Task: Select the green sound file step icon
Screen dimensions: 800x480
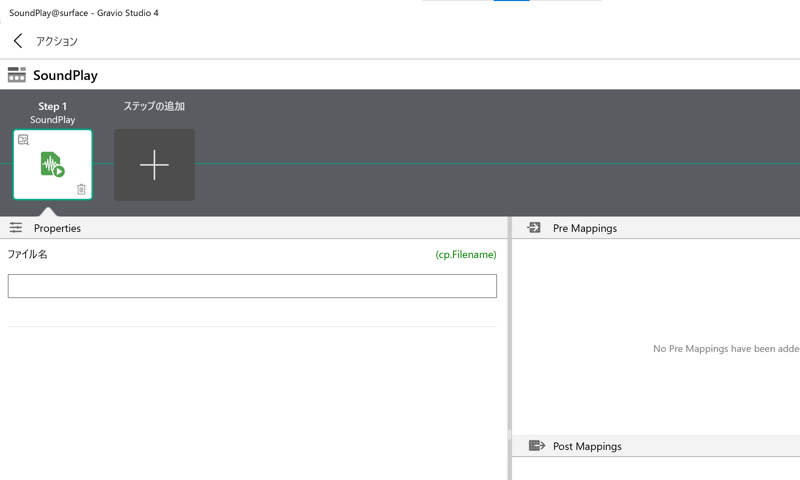Action: (x=52, y=164)
